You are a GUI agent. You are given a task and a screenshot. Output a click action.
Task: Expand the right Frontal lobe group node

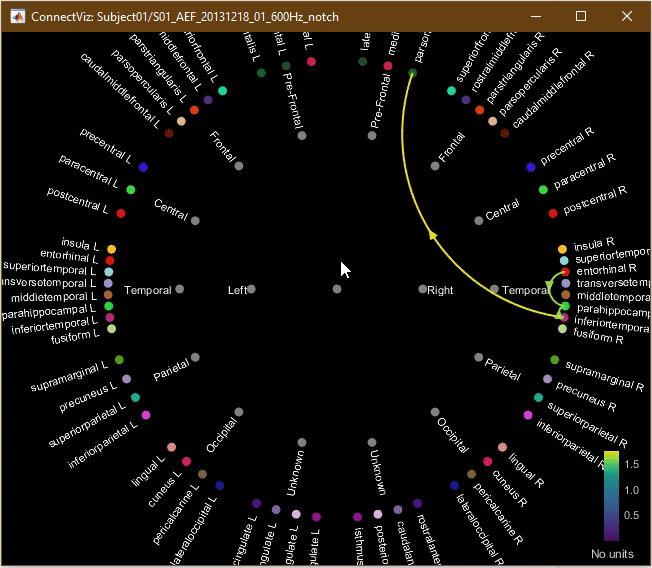click(x=434, y=165)
